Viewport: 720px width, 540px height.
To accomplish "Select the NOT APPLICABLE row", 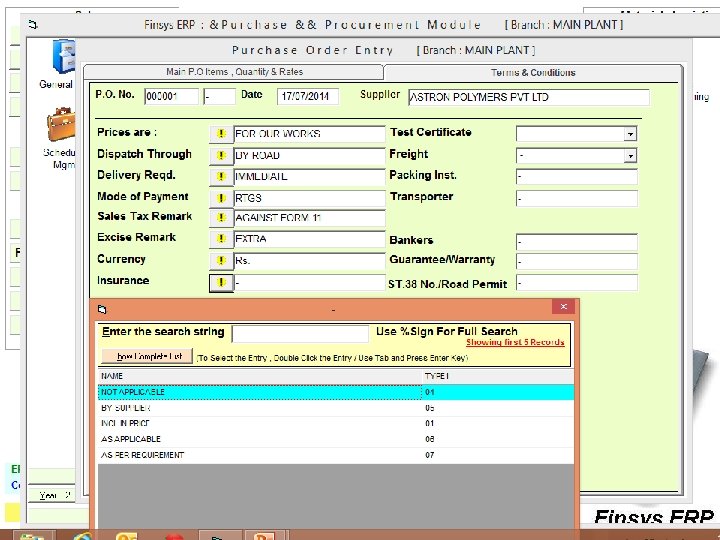I will click(x=336, y=392).
